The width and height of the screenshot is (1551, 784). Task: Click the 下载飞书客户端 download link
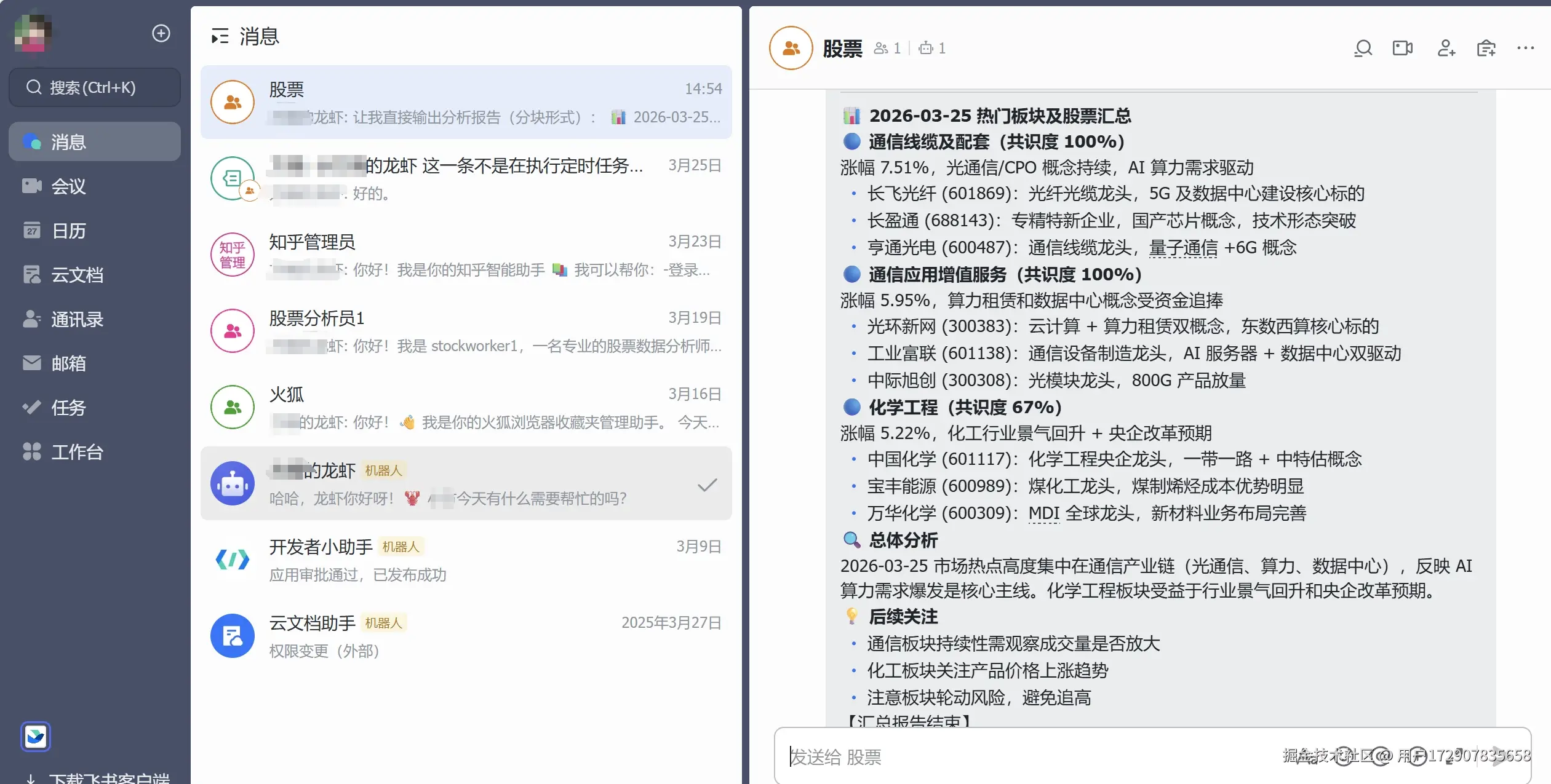pos(95,777)
